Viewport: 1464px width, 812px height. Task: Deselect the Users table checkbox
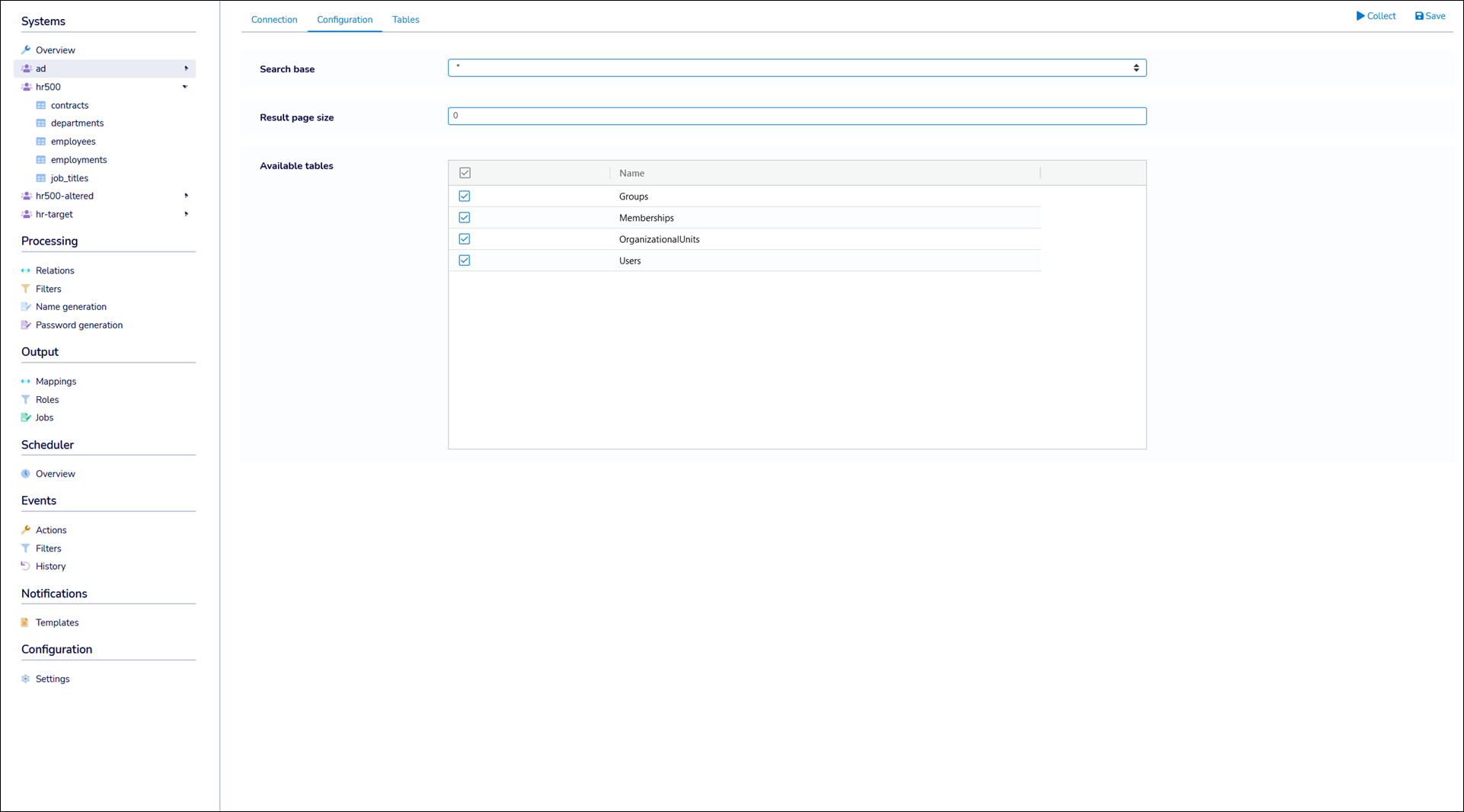coord(465,261)
